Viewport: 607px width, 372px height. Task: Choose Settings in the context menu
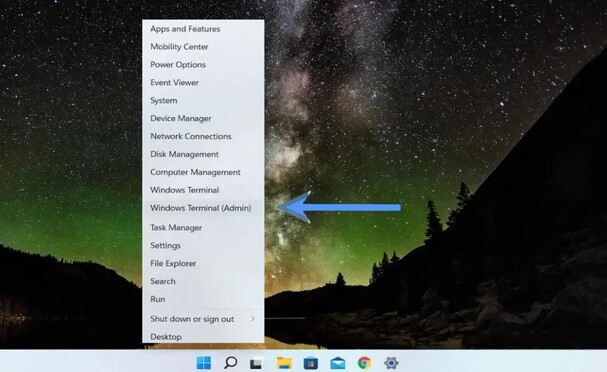coord(203,245)
